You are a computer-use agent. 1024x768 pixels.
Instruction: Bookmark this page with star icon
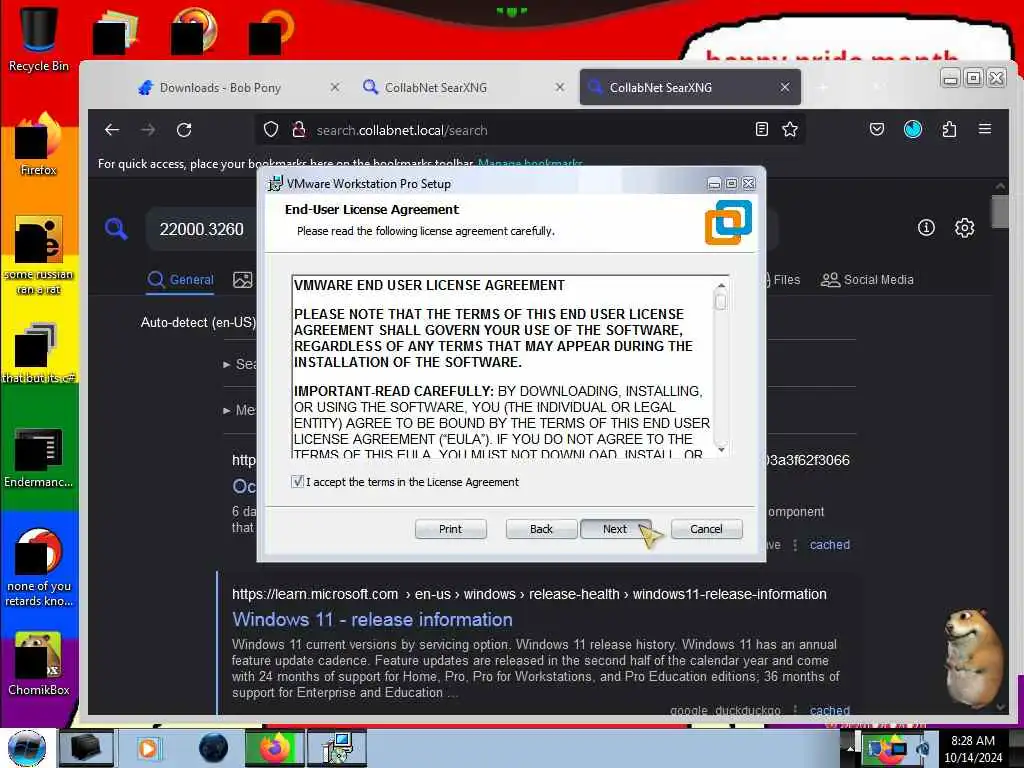coord(790,129)
